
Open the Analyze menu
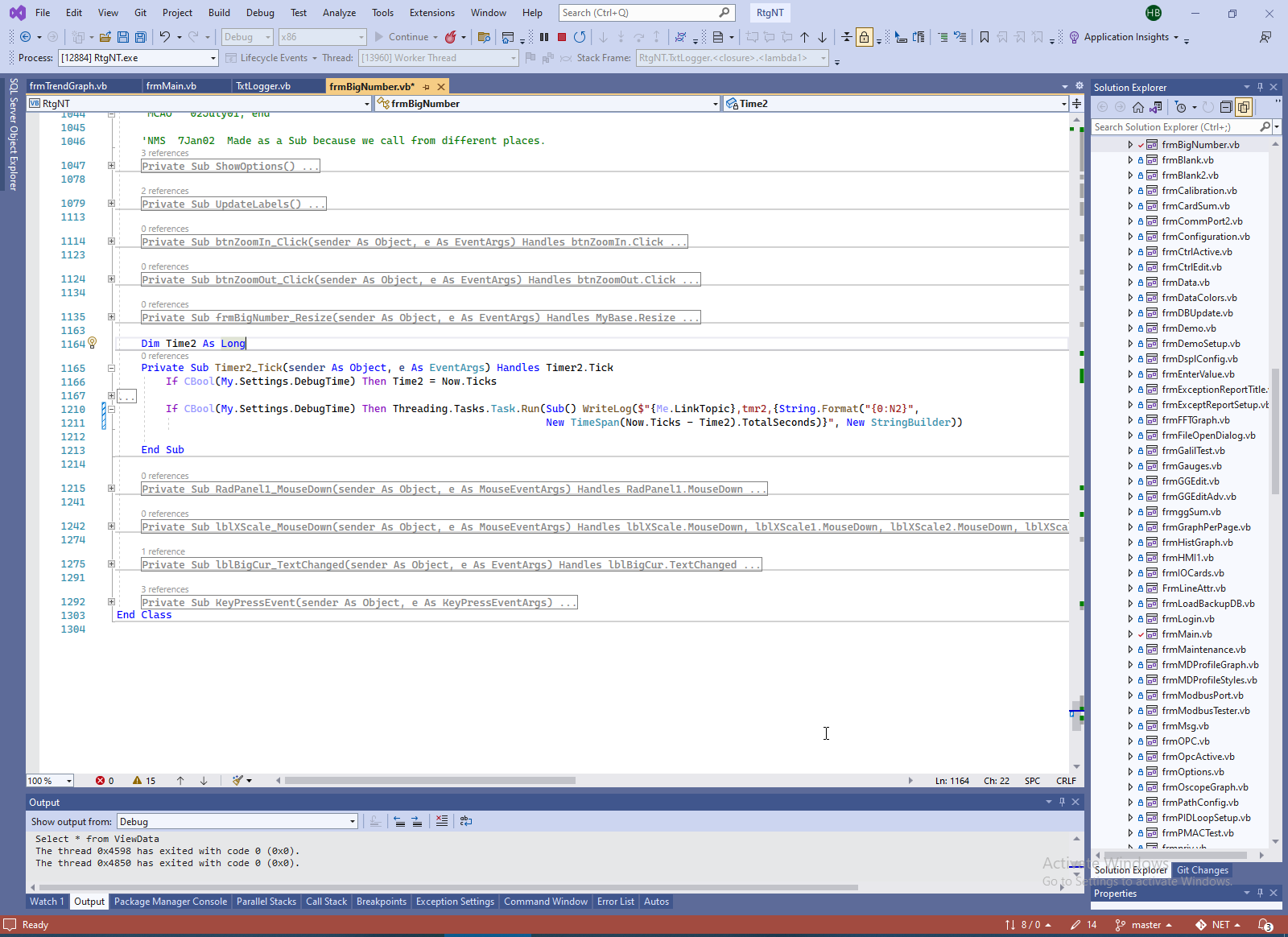[339, 13]
